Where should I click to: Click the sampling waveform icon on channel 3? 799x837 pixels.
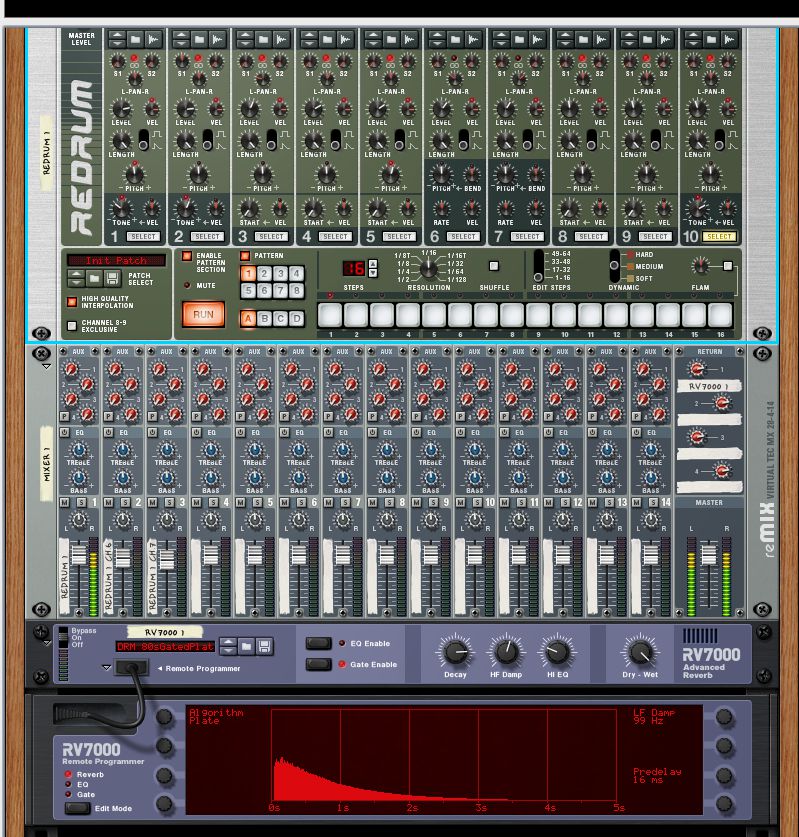tap(281, 39)
